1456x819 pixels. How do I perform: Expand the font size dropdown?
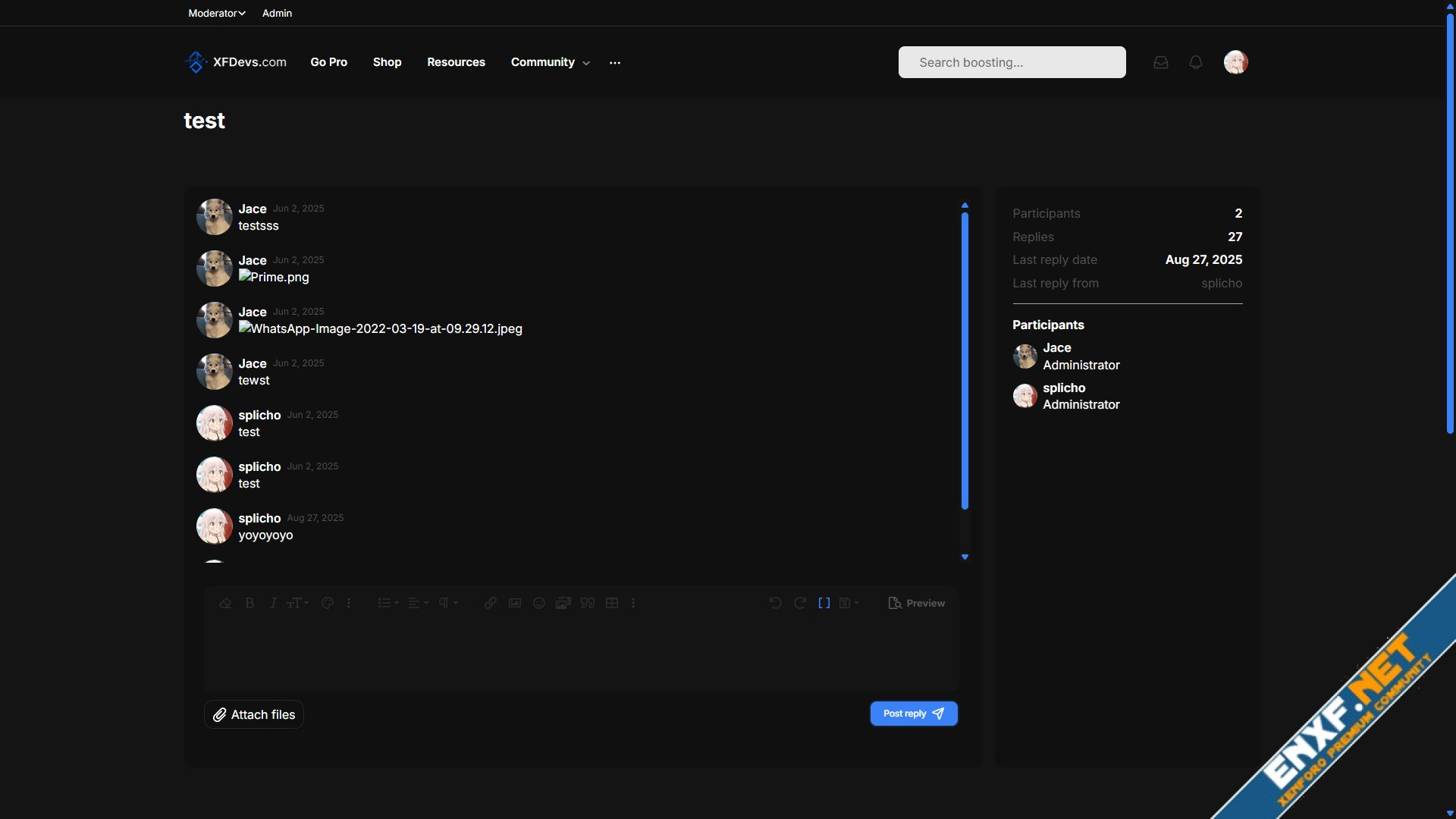pyautogui.click(x=298, y=603)
